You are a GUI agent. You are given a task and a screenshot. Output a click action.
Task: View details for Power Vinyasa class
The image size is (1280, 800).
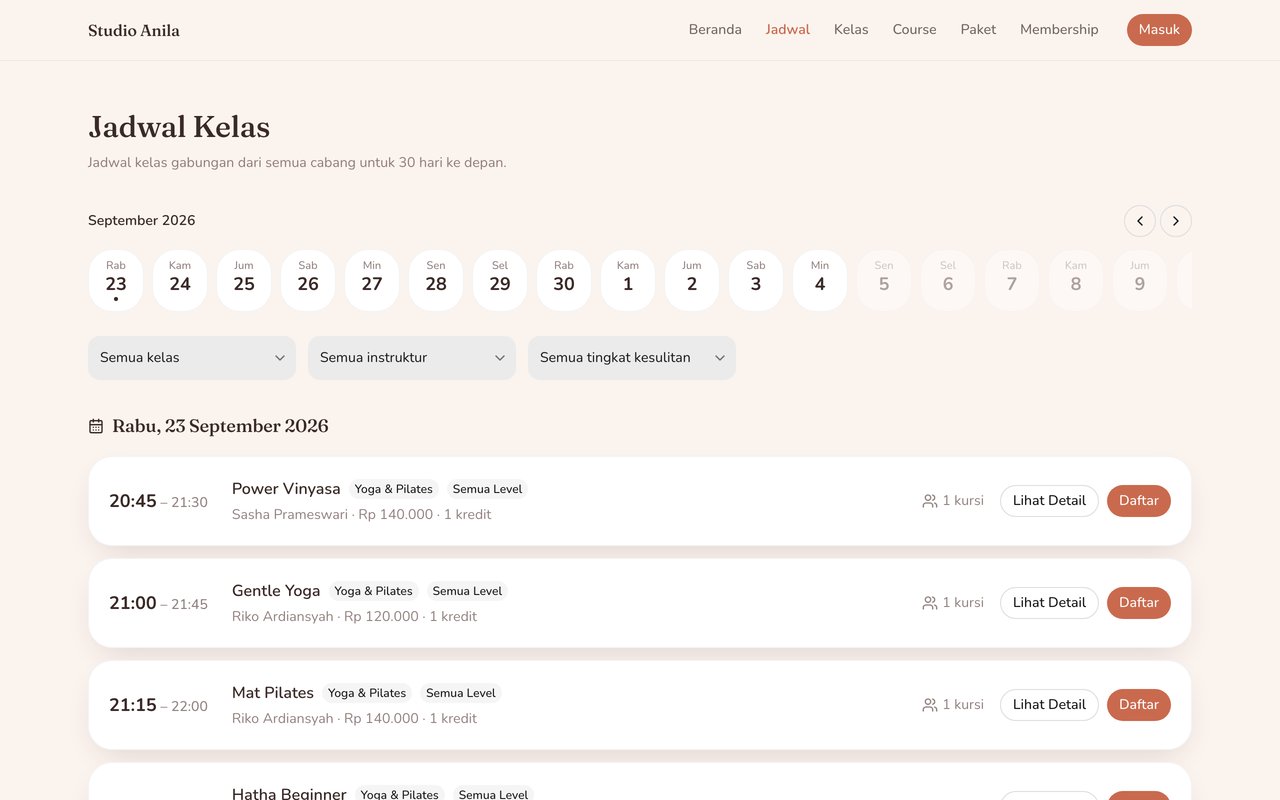click(x=1049, y=501)
